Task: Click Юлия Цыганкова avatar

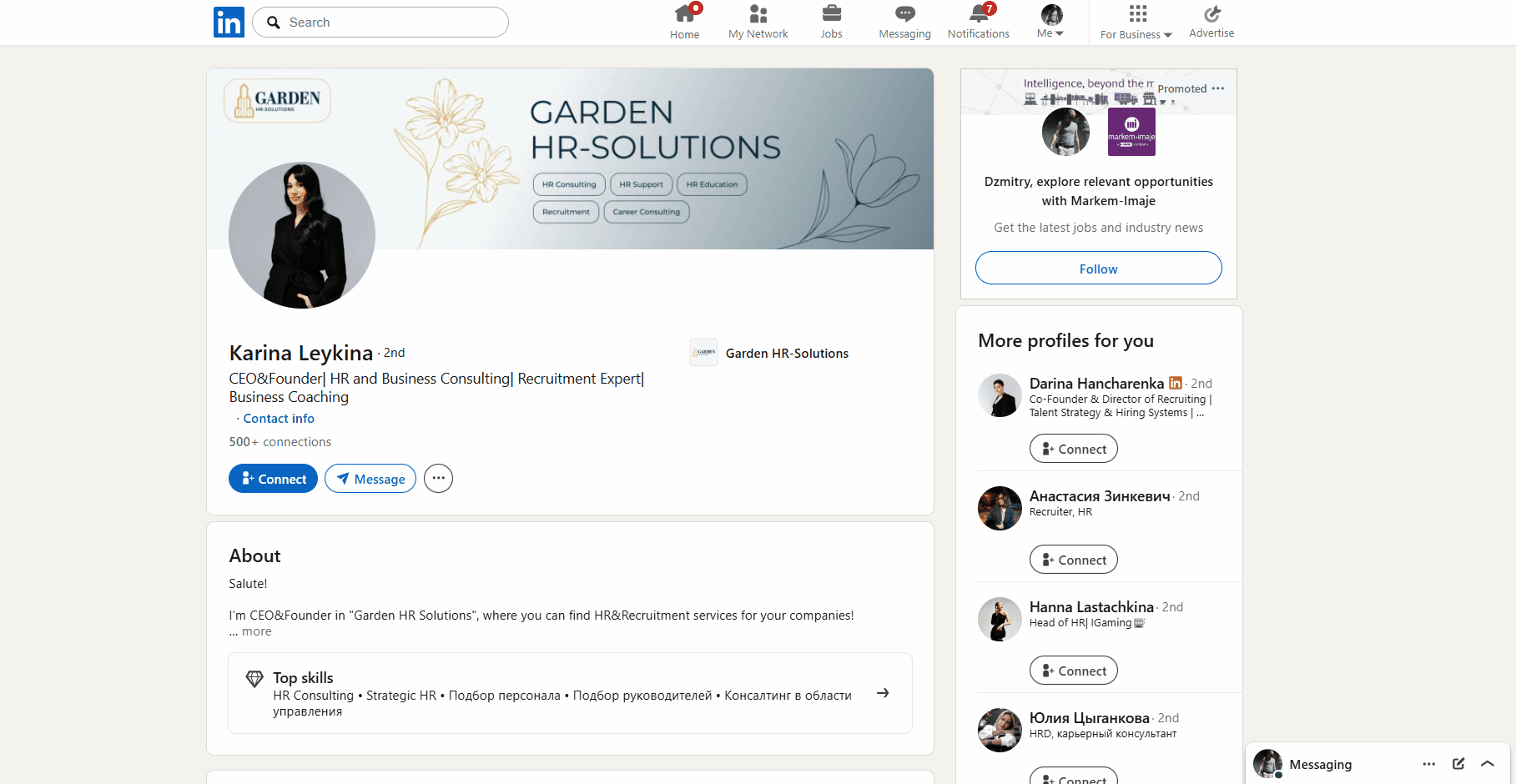Action: click(1000, 730)
